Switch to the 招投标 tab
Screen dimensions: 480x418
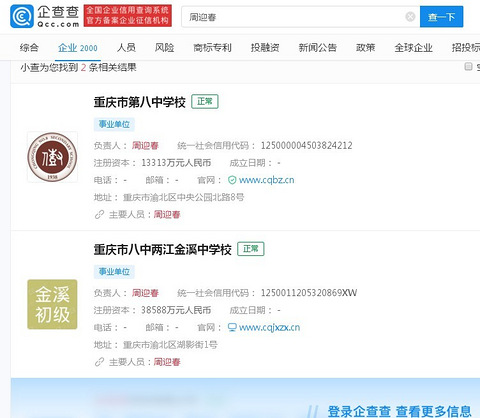tap(466, 48)
